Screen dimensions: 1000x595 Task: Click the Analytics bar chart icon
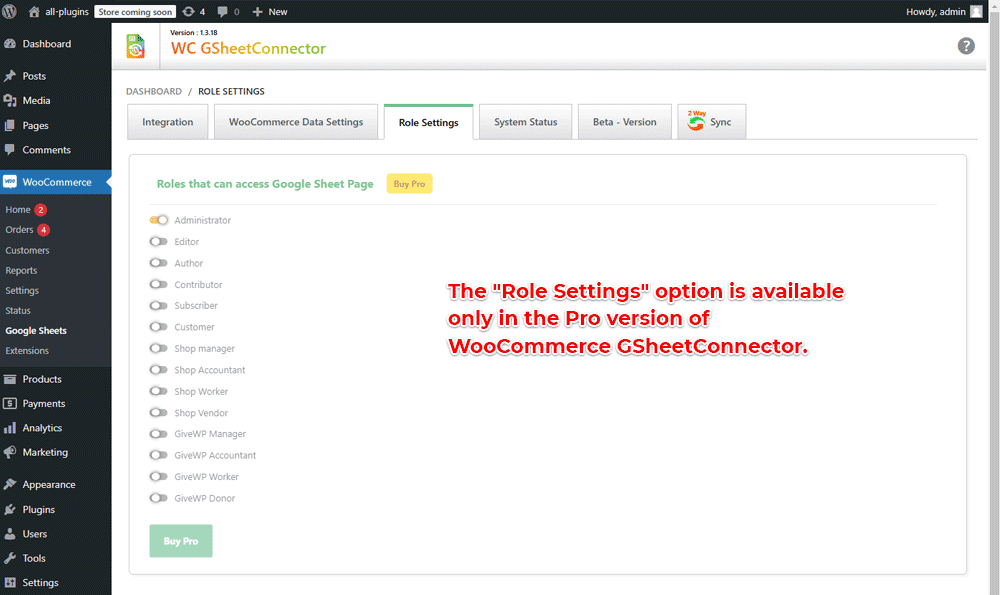[x=10, y=428]
